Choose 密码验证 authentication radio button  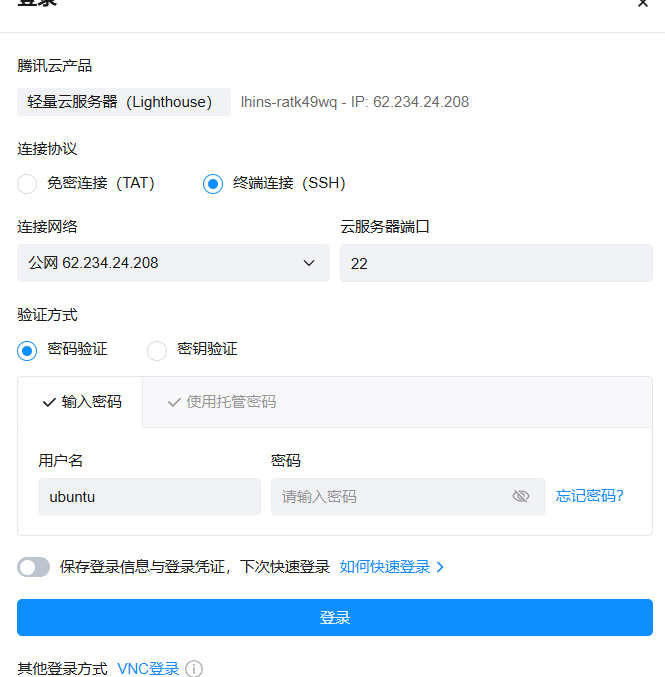(x=27, y=351)
